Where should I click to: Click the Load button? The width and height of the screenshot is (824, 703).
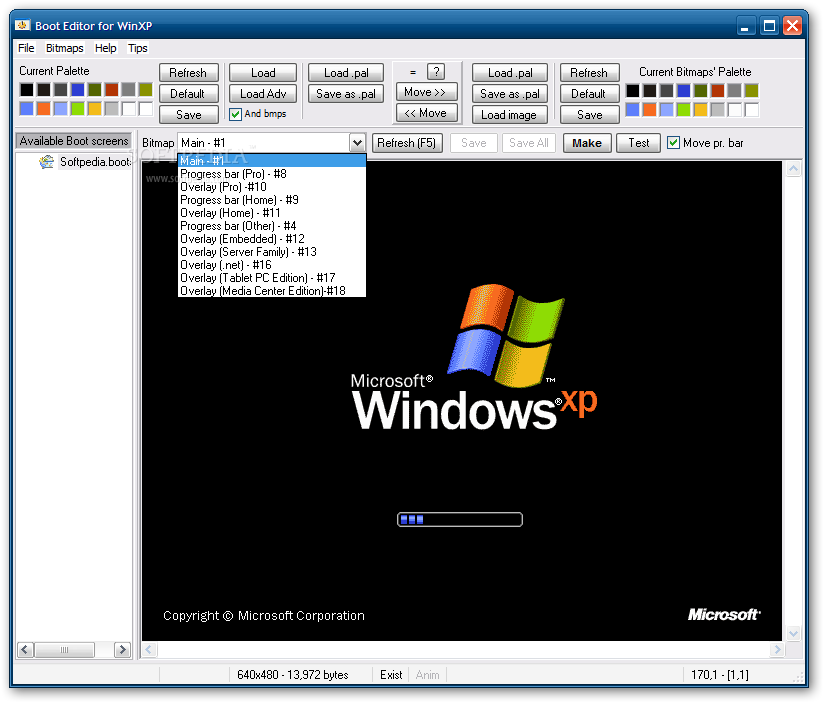[x=263, y=73]
